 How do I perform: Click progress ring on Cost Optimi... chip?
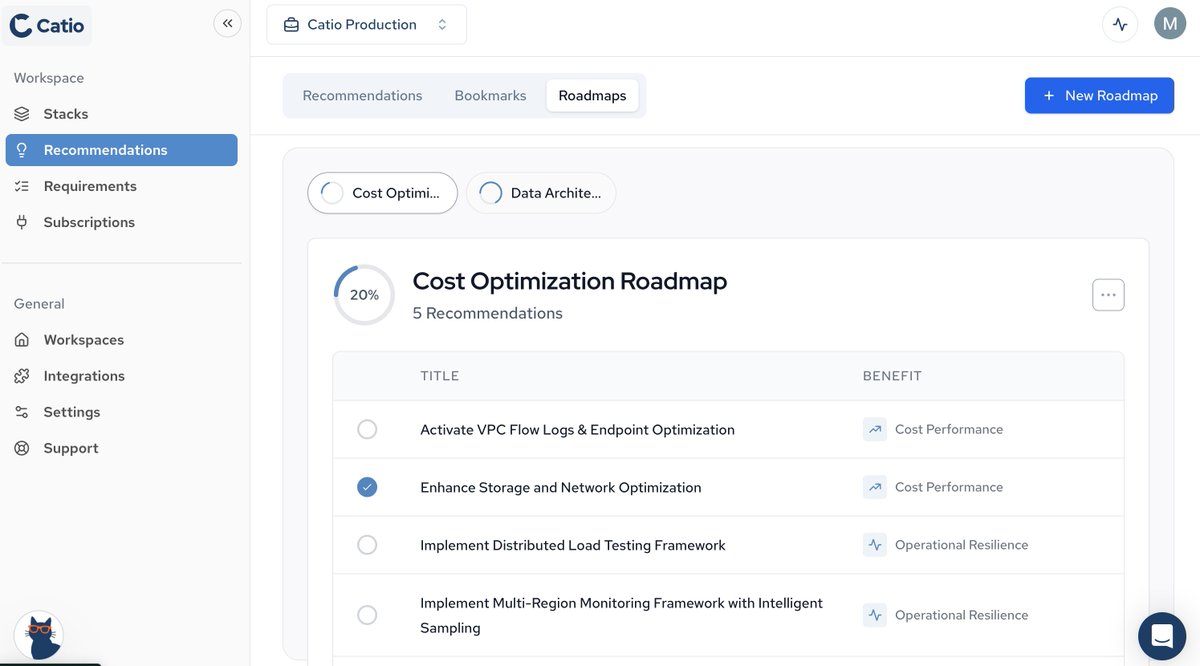point(332,193)
